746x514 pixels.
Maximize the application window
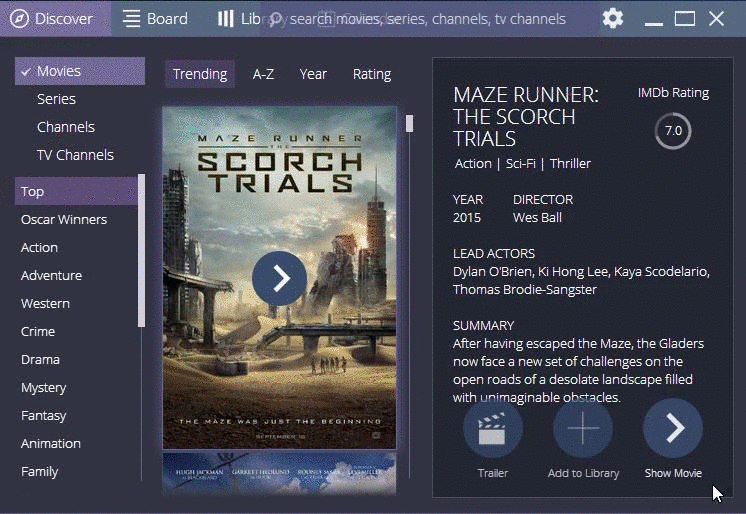(685, 19)
